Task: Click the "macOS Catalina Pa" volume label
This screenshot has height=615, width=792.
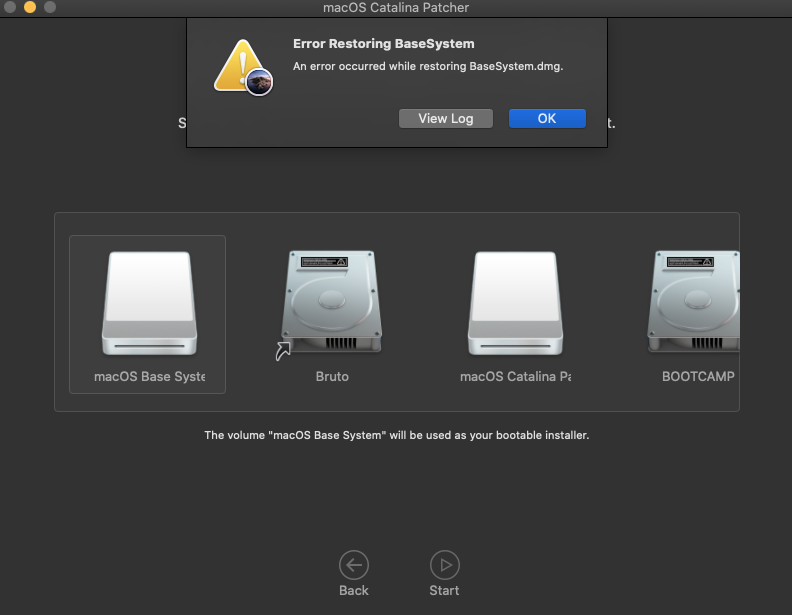Action: (515, 377)
